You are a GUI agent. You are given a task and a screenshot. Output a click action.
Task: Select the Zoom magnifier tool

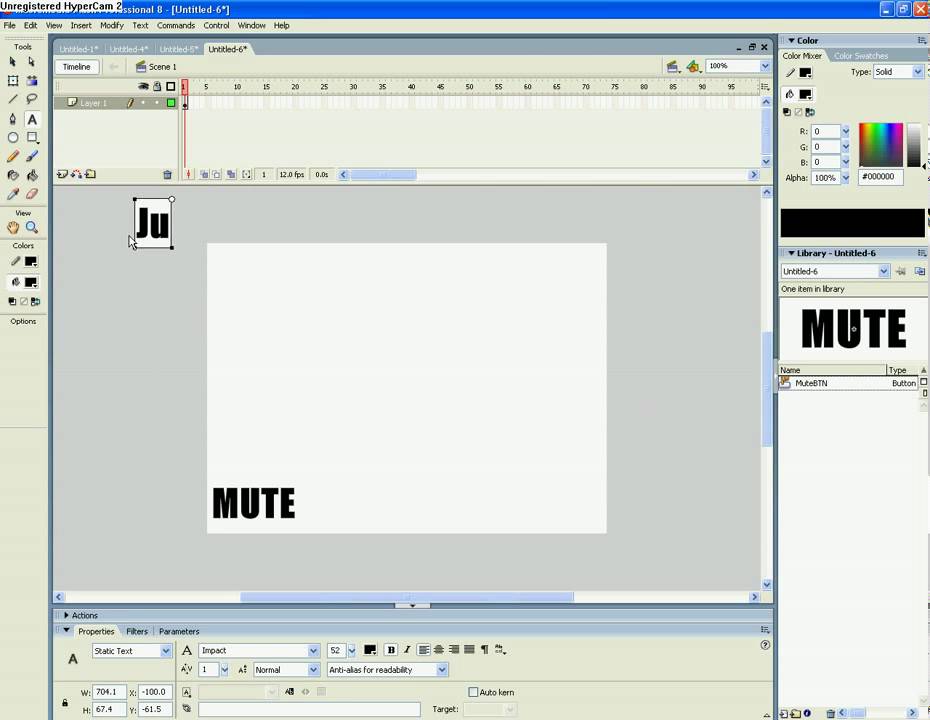32,227
